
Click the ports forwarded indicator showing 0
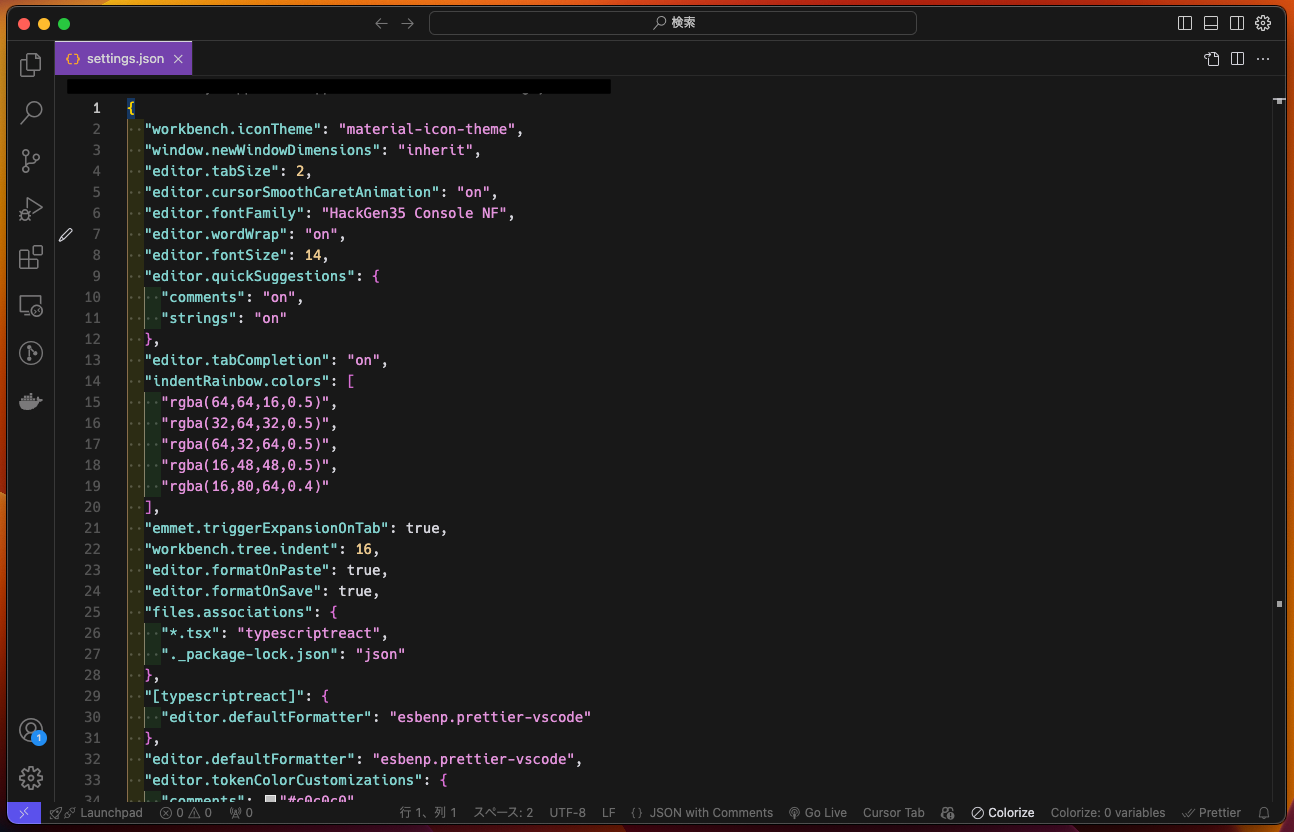(241, 813)
